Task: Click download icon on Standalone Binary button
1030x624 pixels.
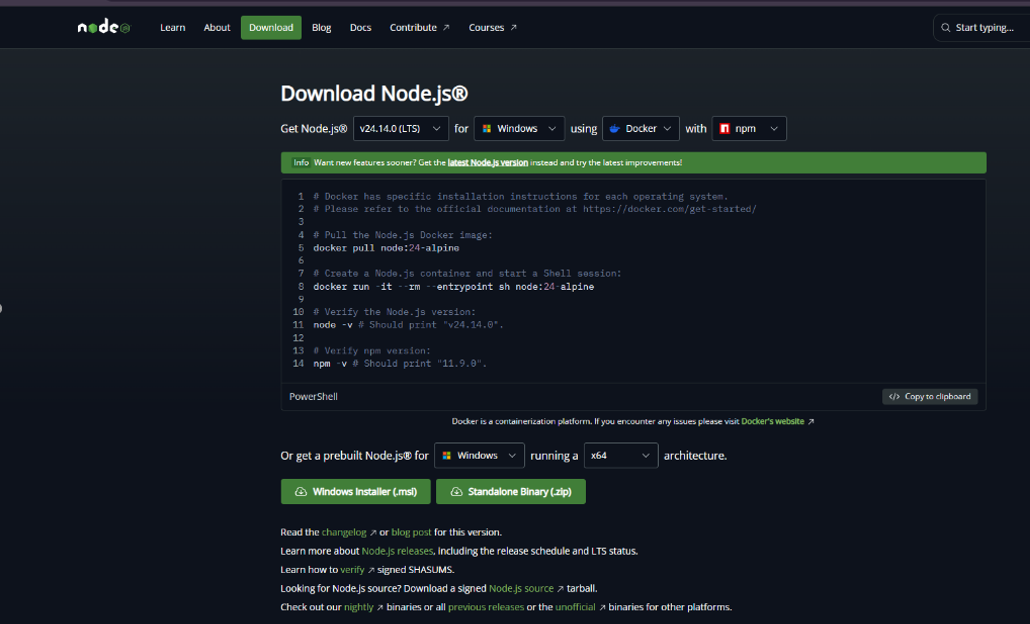Action: (456, 492)
